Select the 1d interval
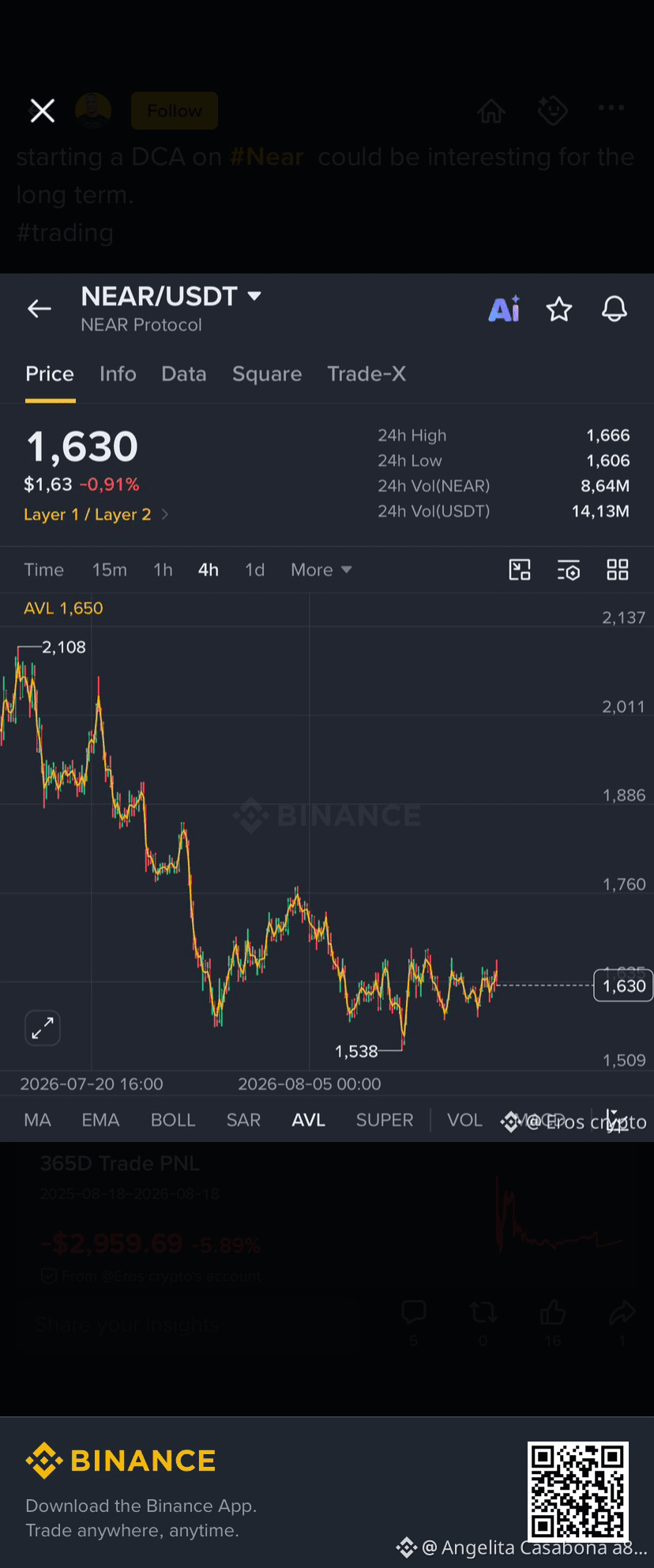 pyautogui.click(x=254, y=570)
